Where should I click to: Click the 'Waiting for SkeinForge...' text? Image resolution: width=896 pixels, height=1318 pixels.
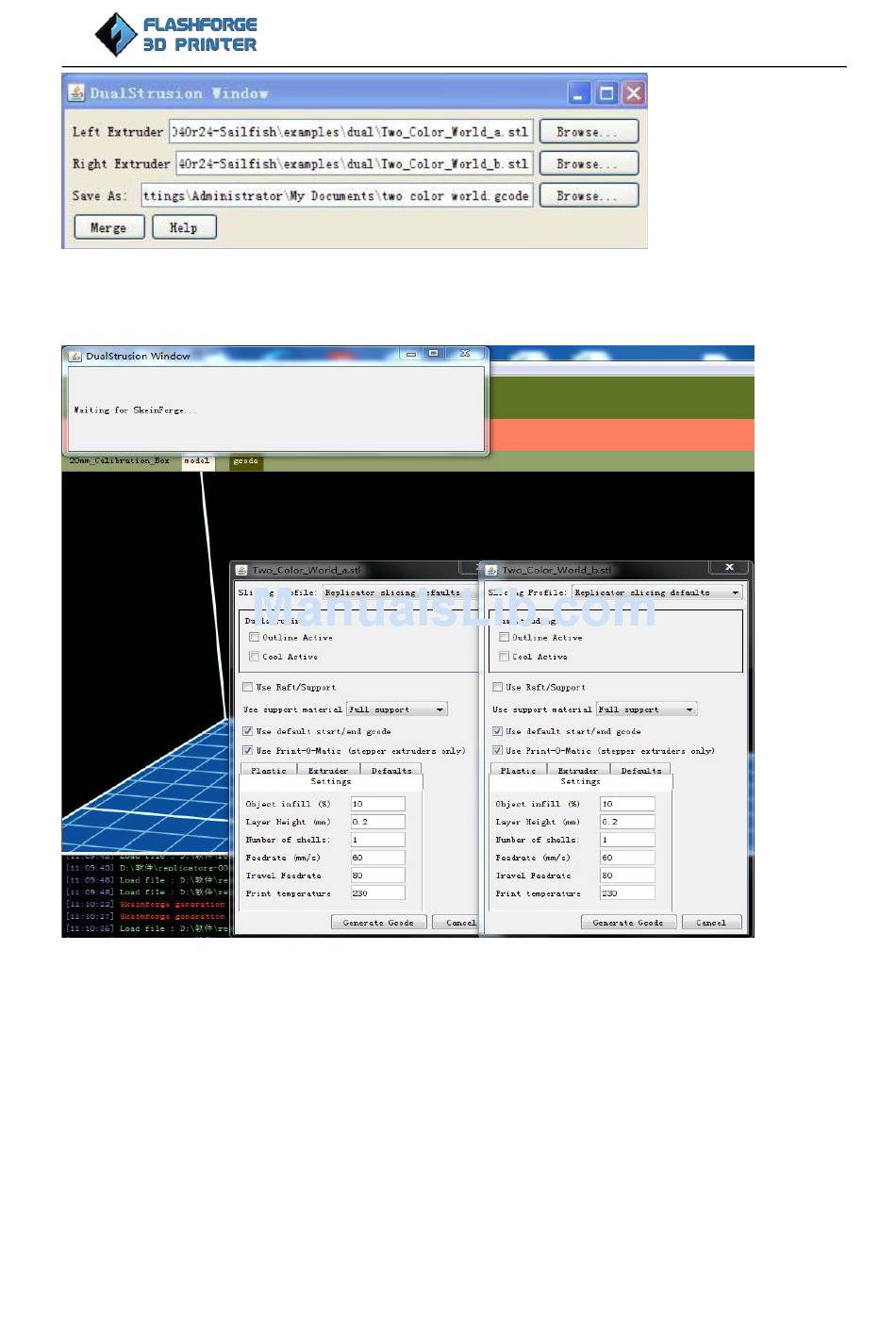tap(135, 410)
